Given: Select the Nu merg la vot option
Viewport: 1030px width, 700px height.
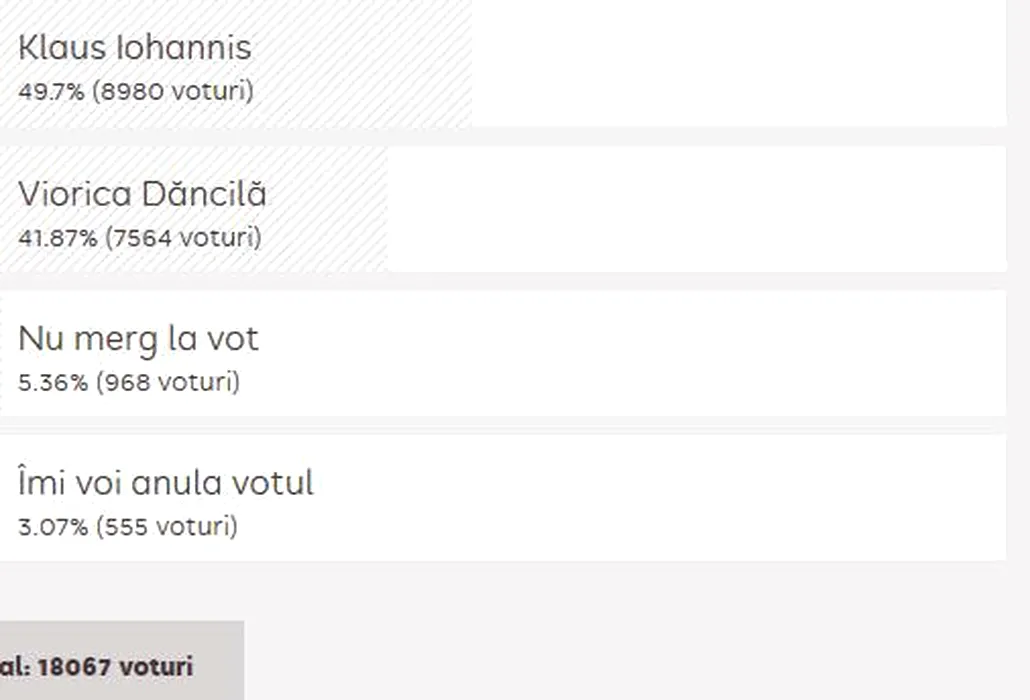Looking at the screenshot, I should coord(138,339).
